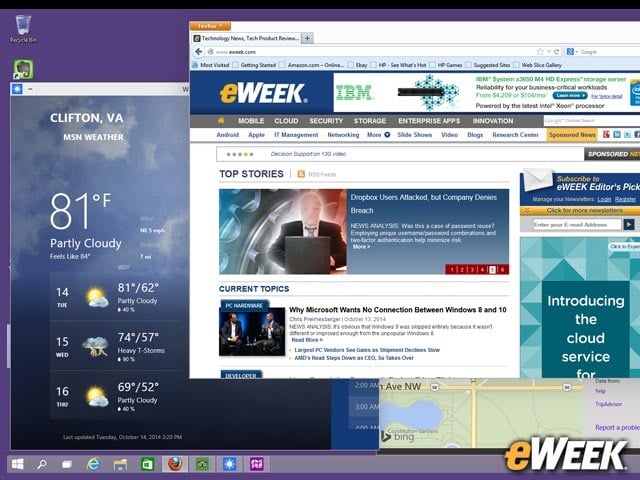Select the CLOUD menu on eWEEK
This screenshot has width=640, height=480.
[x=286, y=121]
